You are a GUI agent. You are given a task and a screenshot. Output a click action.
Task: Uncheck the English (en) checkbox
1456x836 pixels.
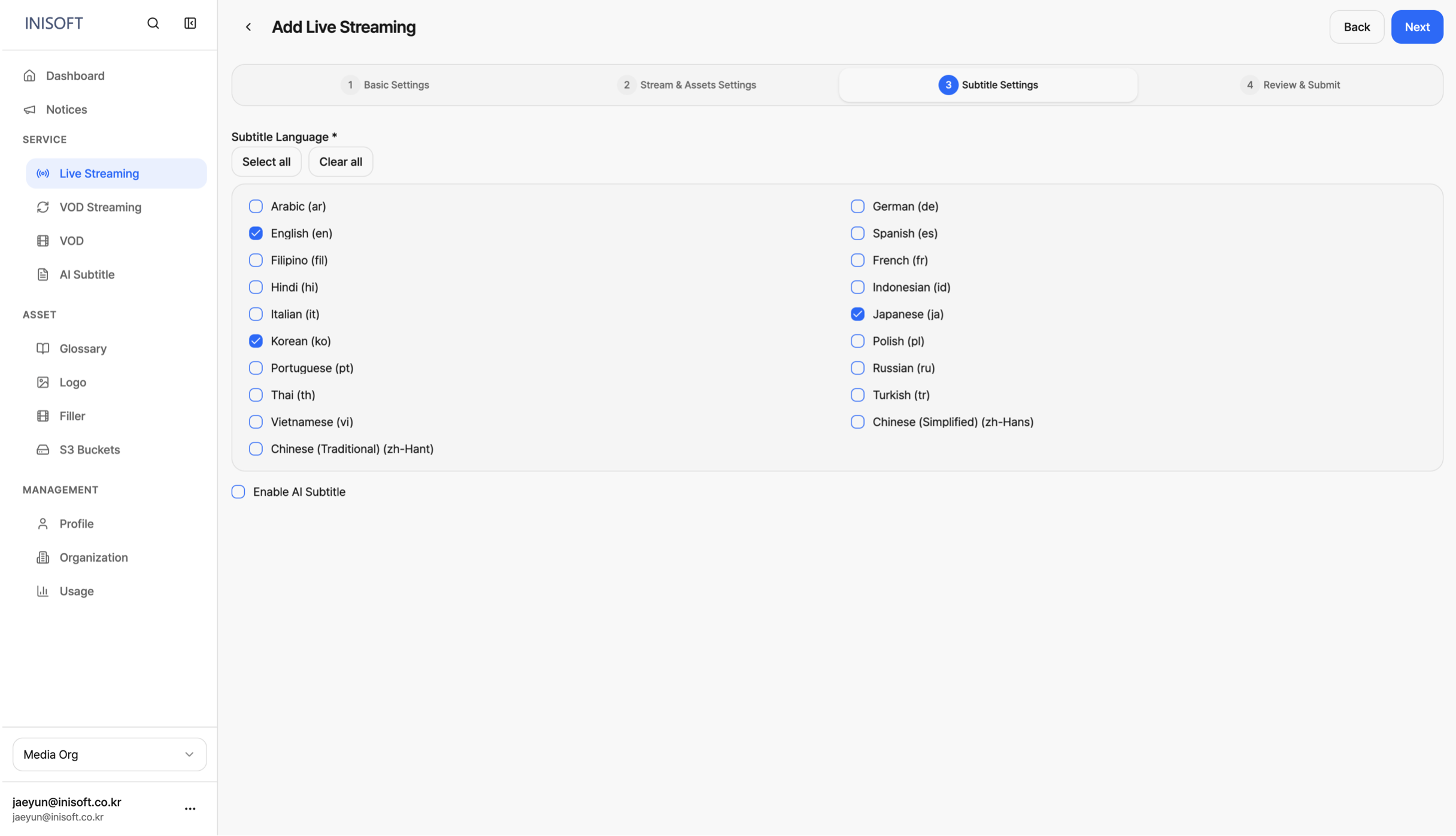point(256,233)
